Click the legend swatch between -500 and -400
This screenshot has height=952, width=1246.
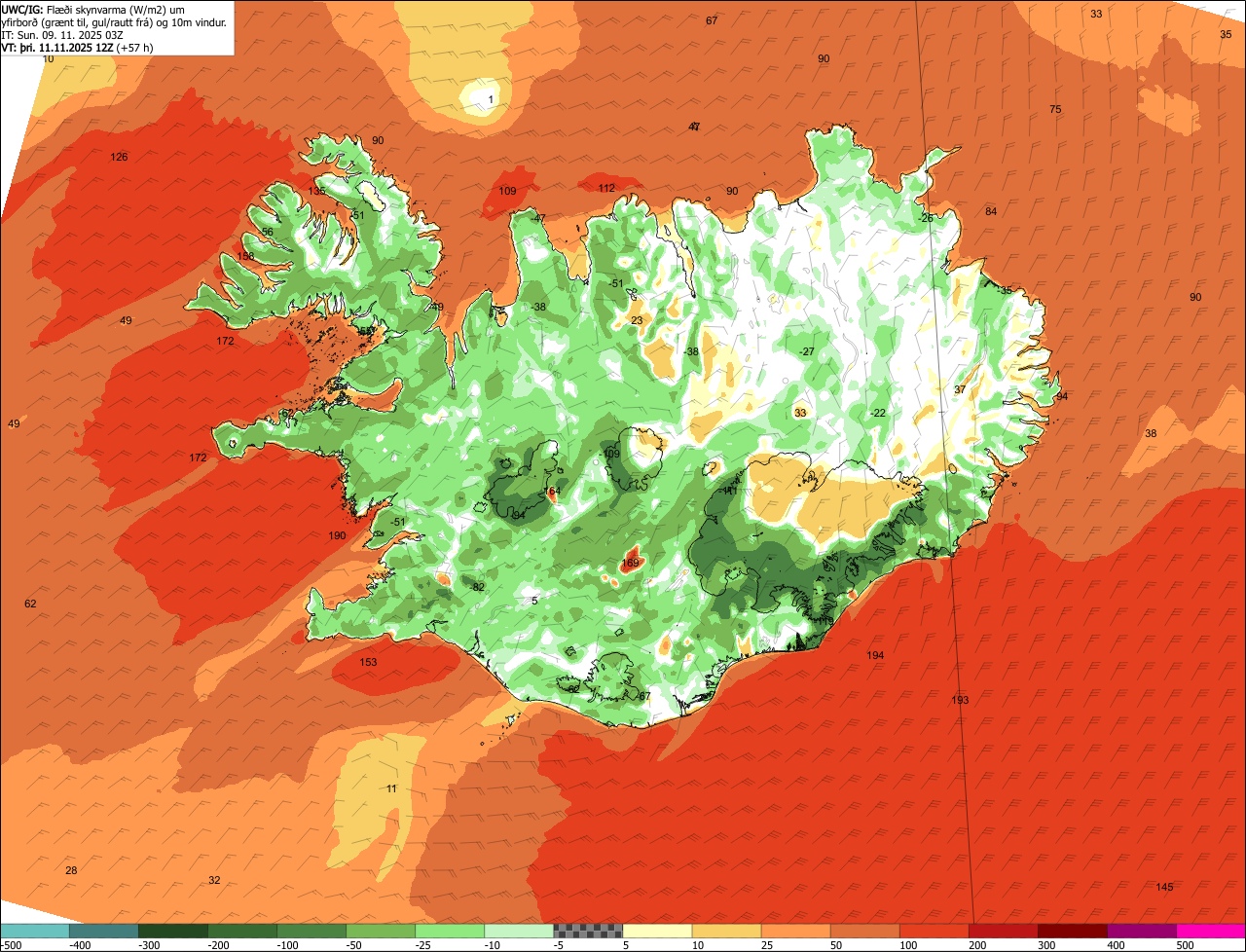[34, 931]
